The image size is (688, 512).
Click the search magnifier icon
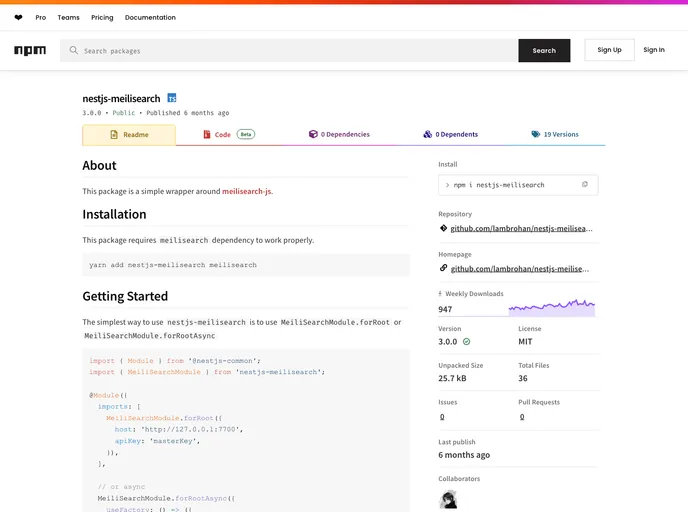74,50
